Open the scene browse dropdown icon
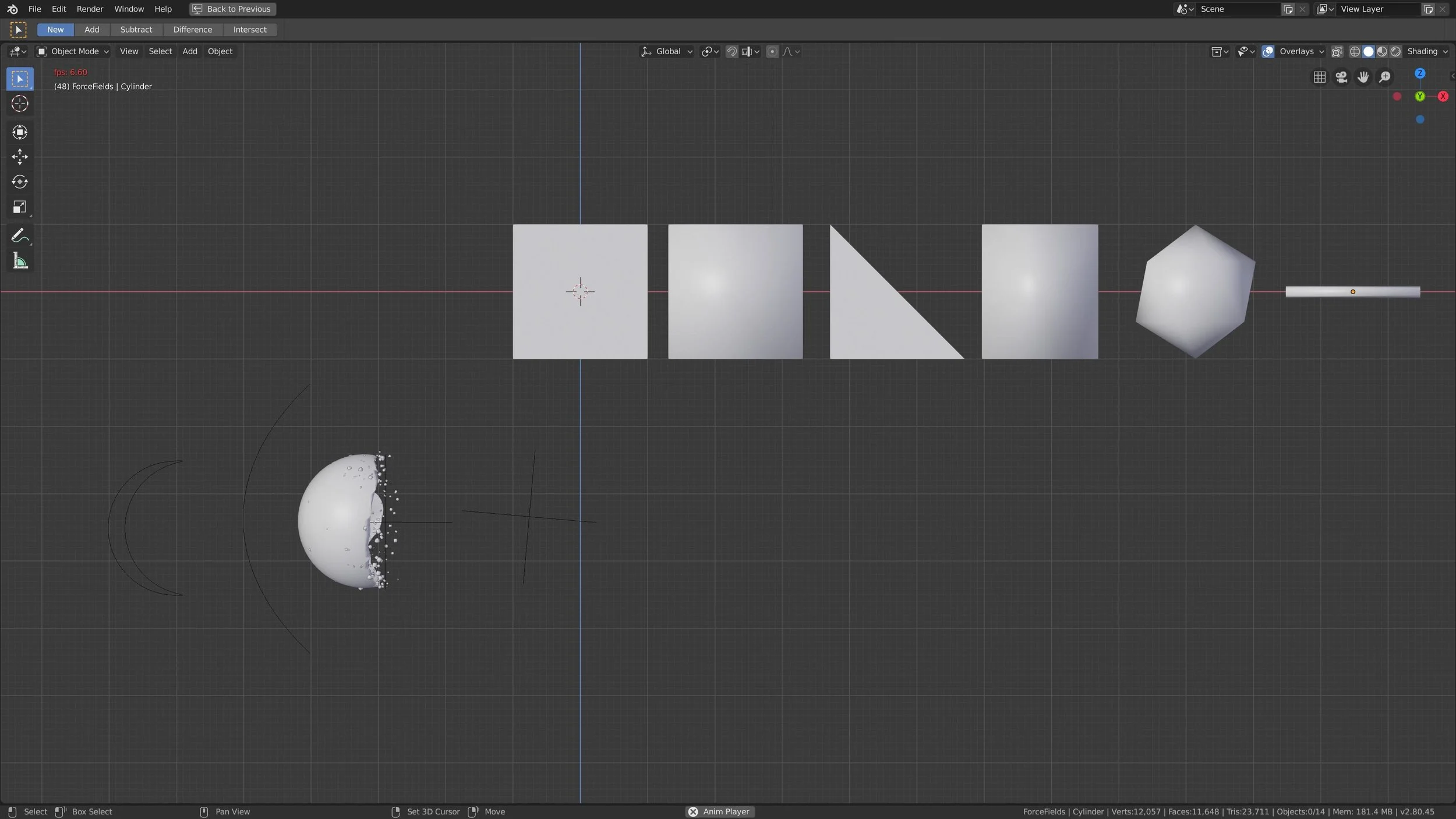 [1185, 9]
